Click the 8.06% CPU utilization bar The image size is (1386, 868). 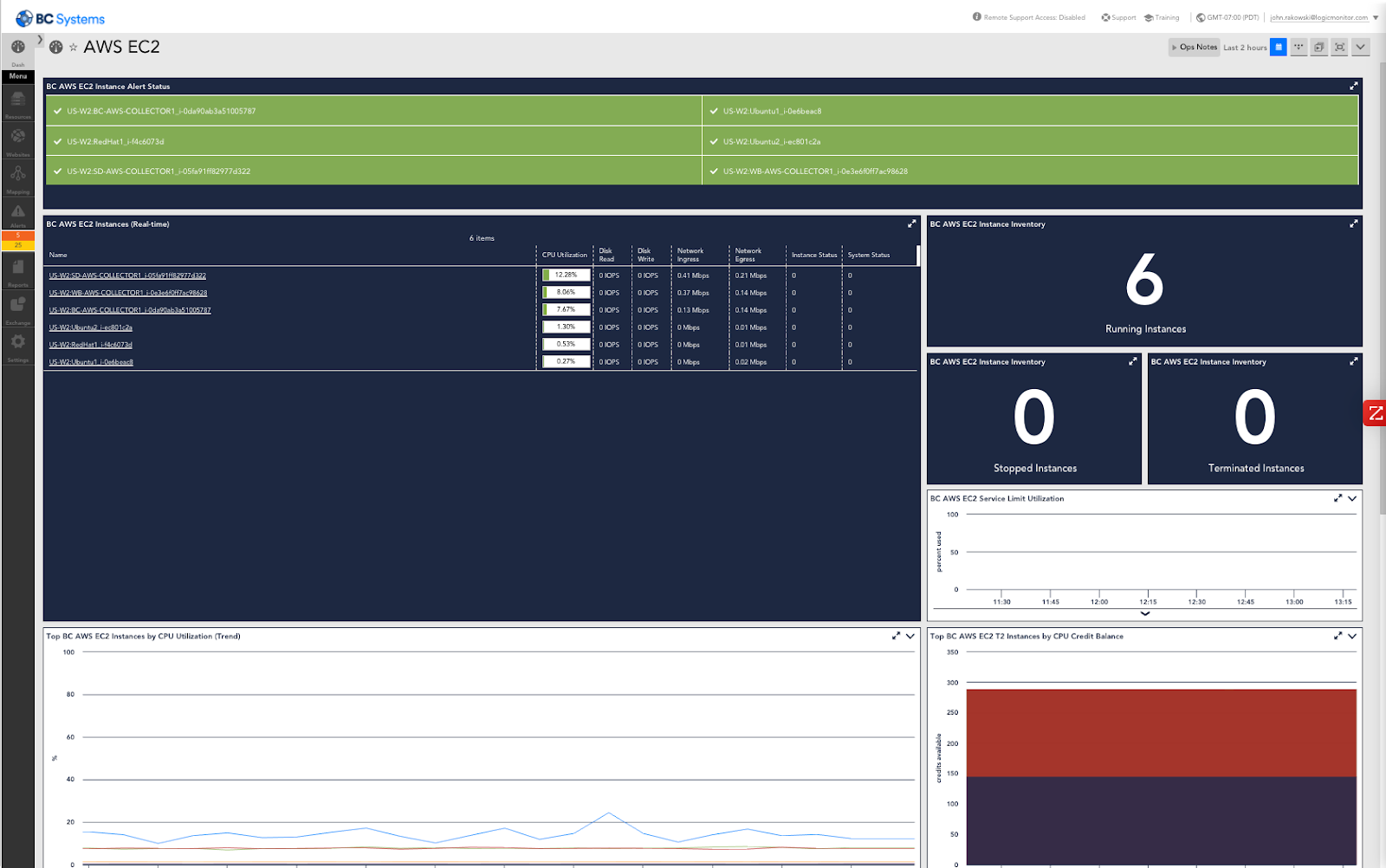[x=566, y=292]
